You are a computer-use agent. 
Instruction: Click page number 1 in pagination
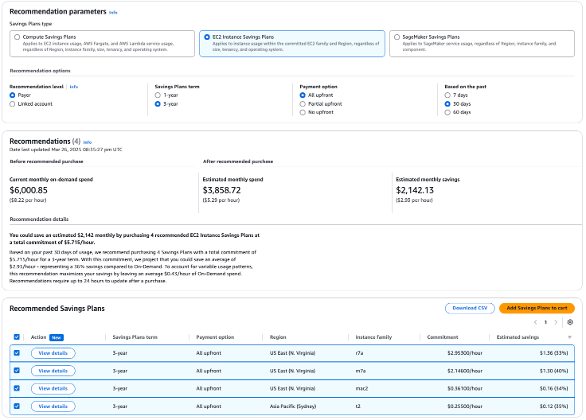pos(546,322)
